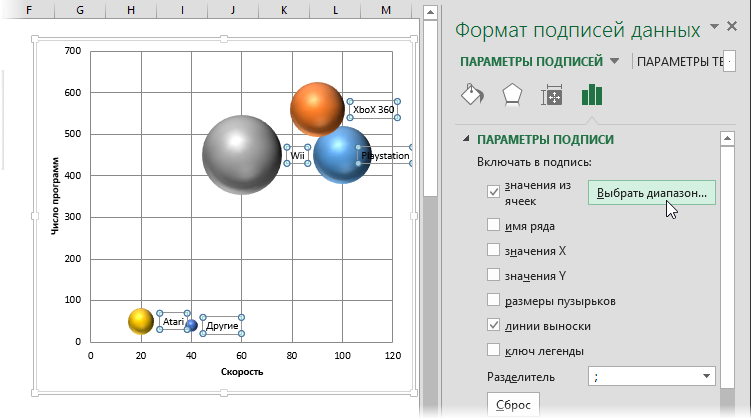This screenshot has height=419, width=751.
Task: Close the Формат подписей данных pane
Action: pyautogui.click(x=732, y=26)
